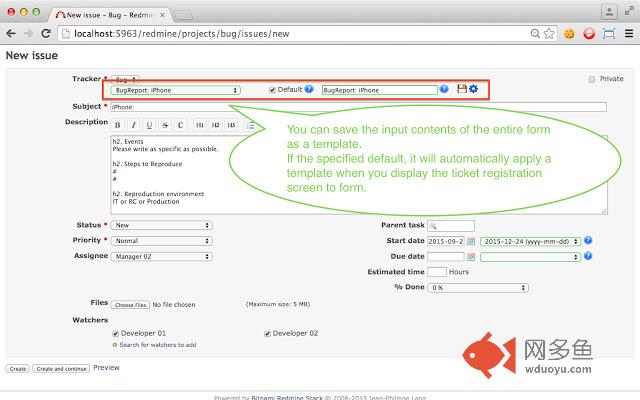
Task: Click Choose Files button
Action: [x=130, y=305]
